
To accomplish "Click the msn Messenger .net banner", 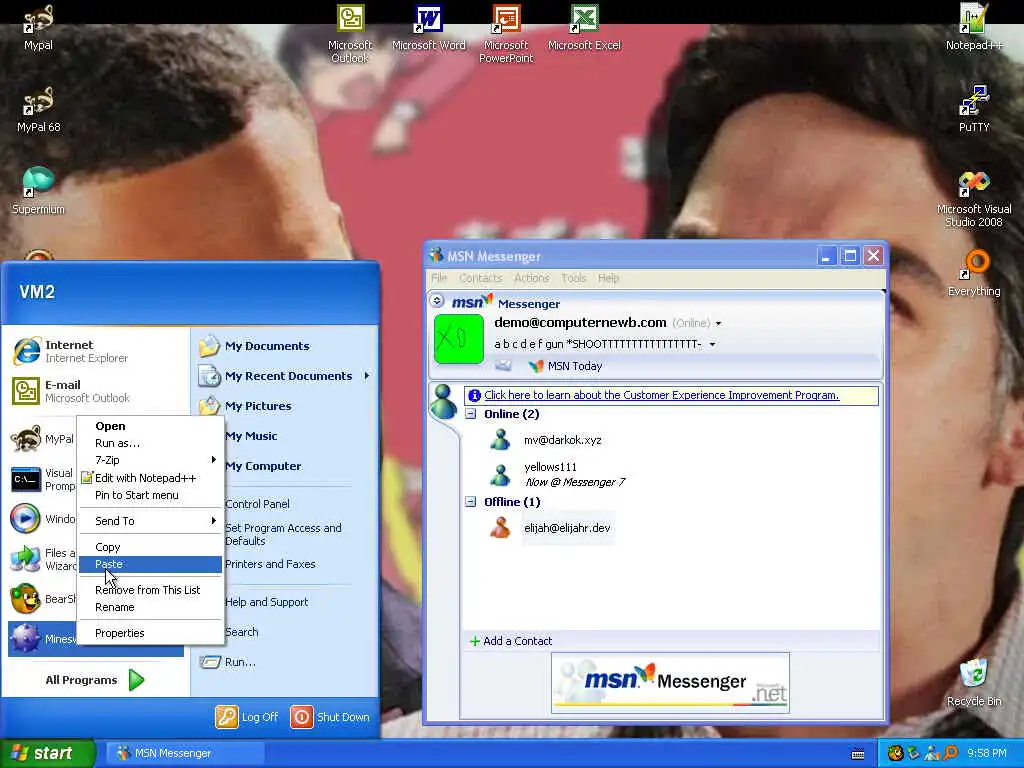I will (670, 682).
